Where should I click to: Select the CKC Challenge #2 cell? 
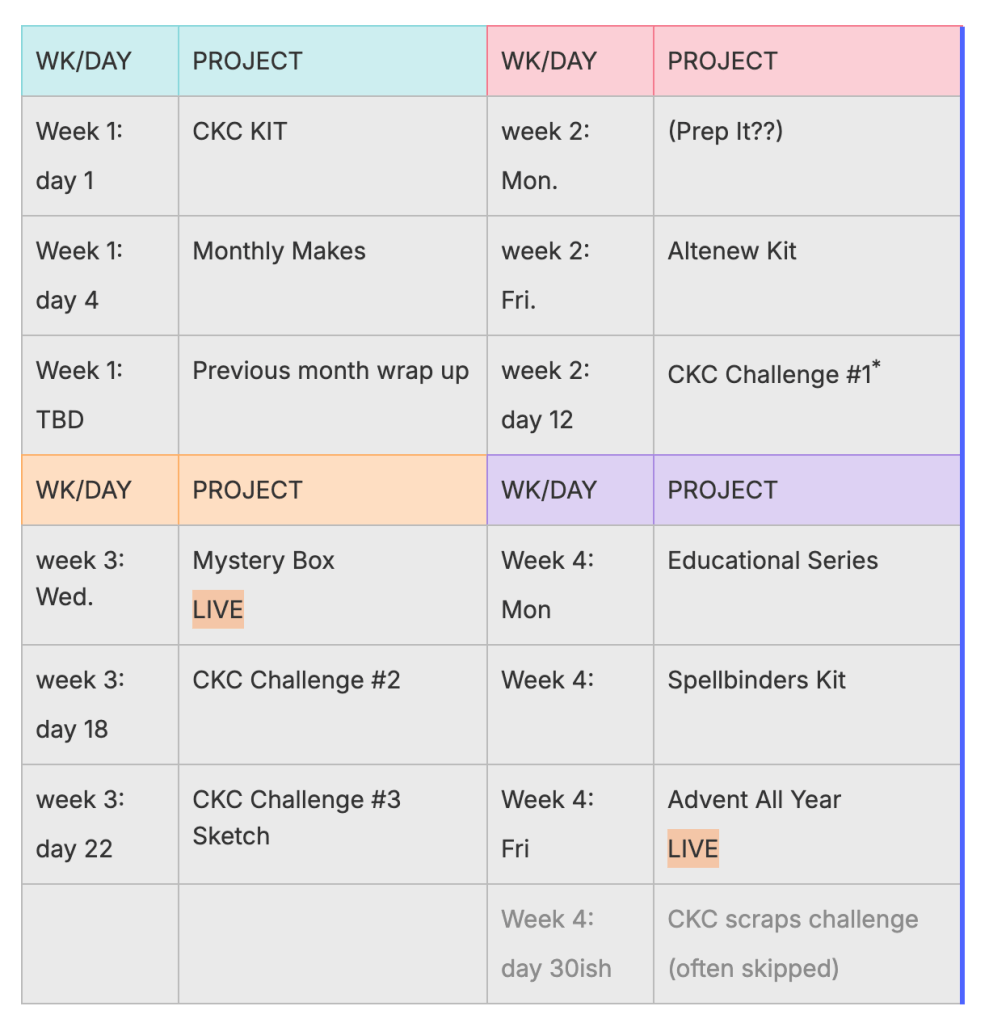click(296, 681)
